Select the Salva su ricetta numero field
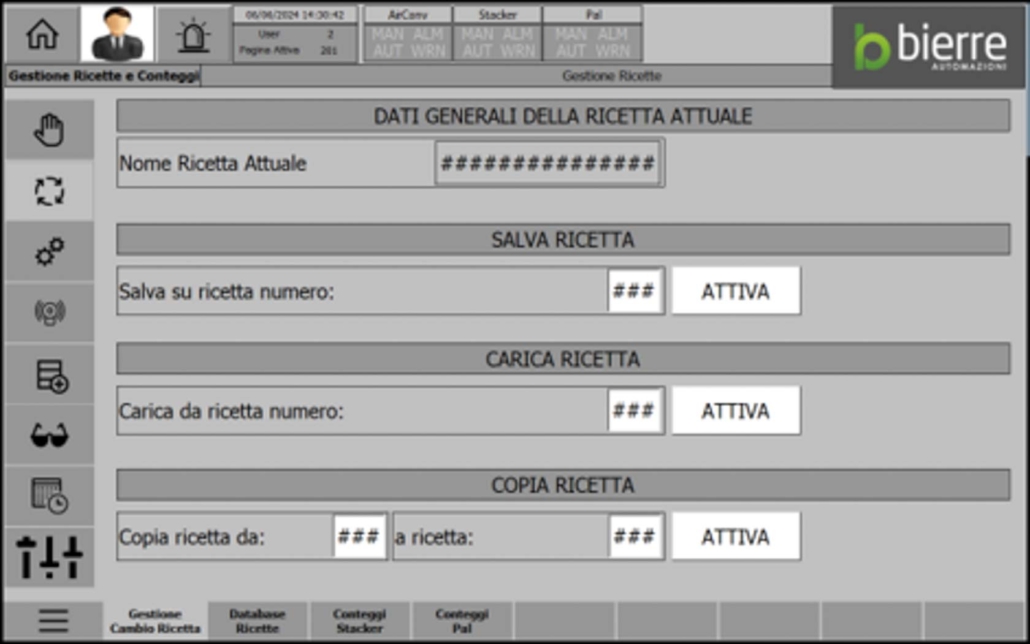Viewport: 1030px width, 644px height. pyautogui.click(x=634, y=291)
